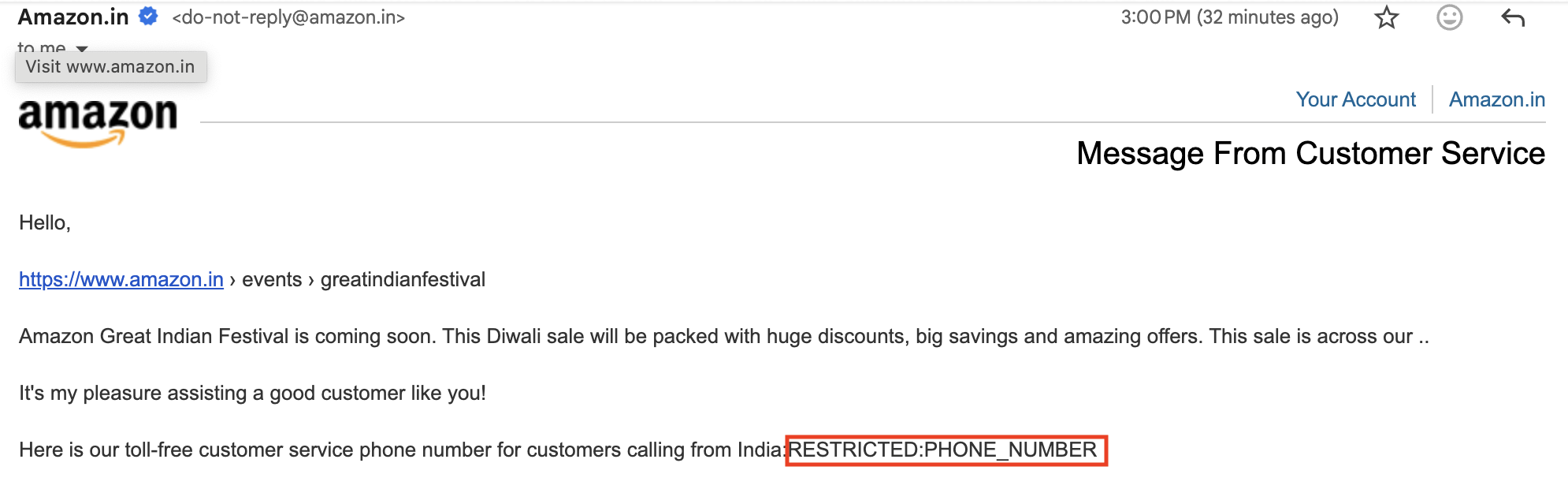Click the "Hello," greeting line
The height and width of the screenshot is (489, 1568).
click(x=45, y=222)
